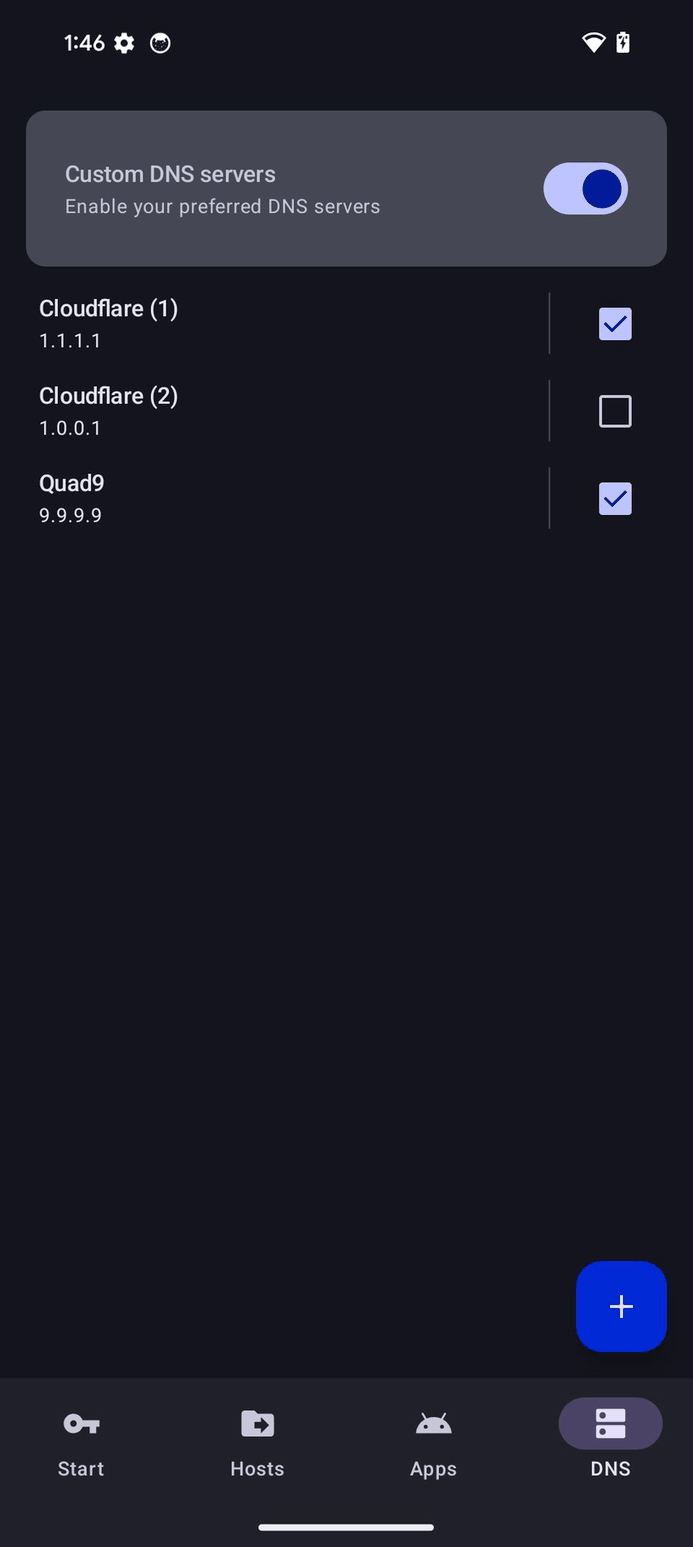The height and width of the screenshot is (1547, 693).
Task: Tap the Wi-Fi status icon
Action: (x=592, y=43)
